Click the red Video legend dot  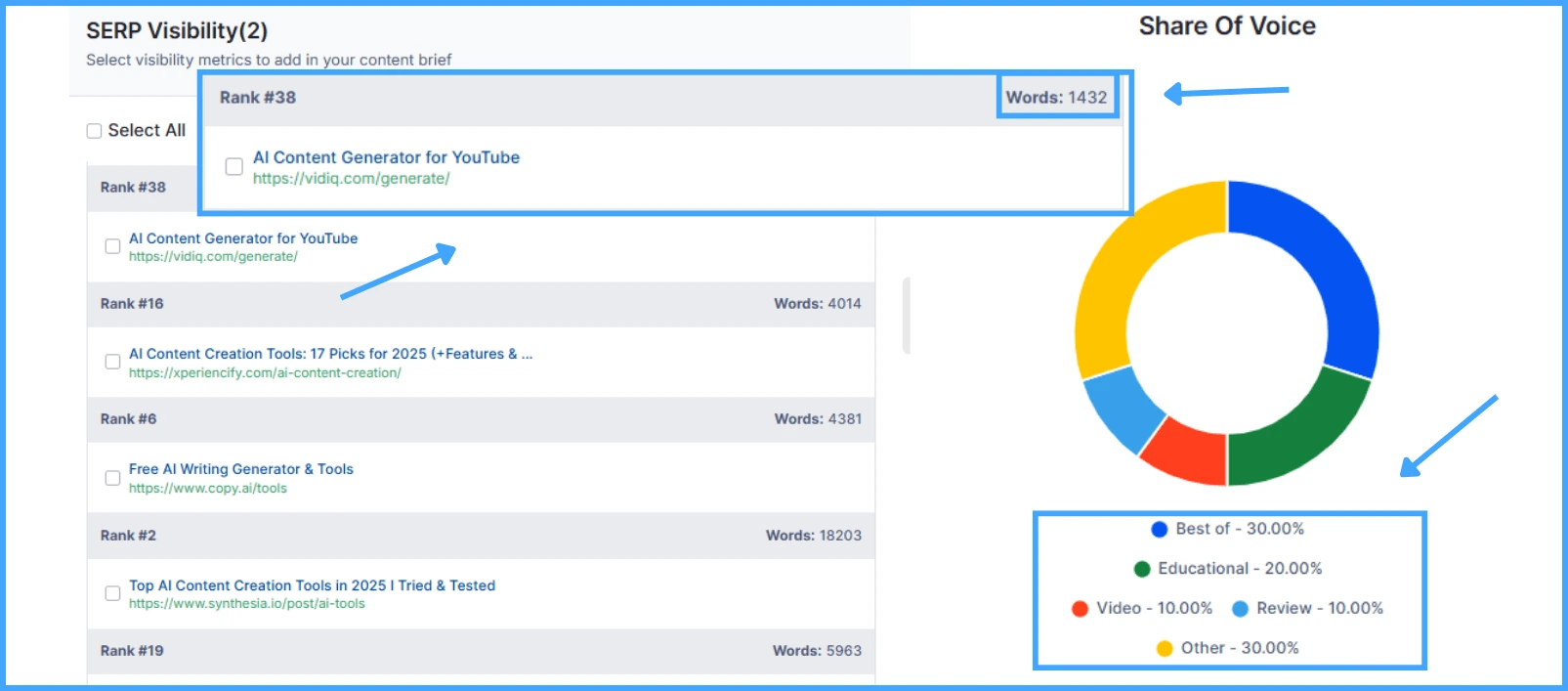[1080, 609]
